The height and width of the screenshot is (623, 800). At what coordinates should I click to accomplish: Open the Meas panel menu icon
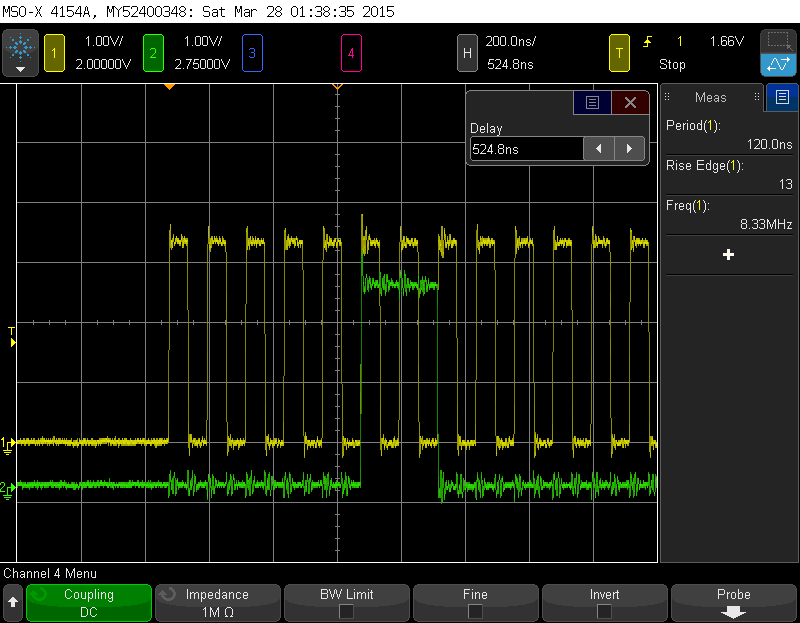coord(781,97)
